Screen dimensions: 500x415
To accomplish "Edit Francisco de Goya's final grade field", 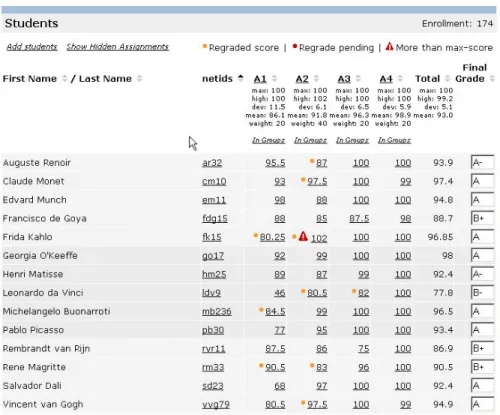I will pyautogui.click(x=482, y=218).
